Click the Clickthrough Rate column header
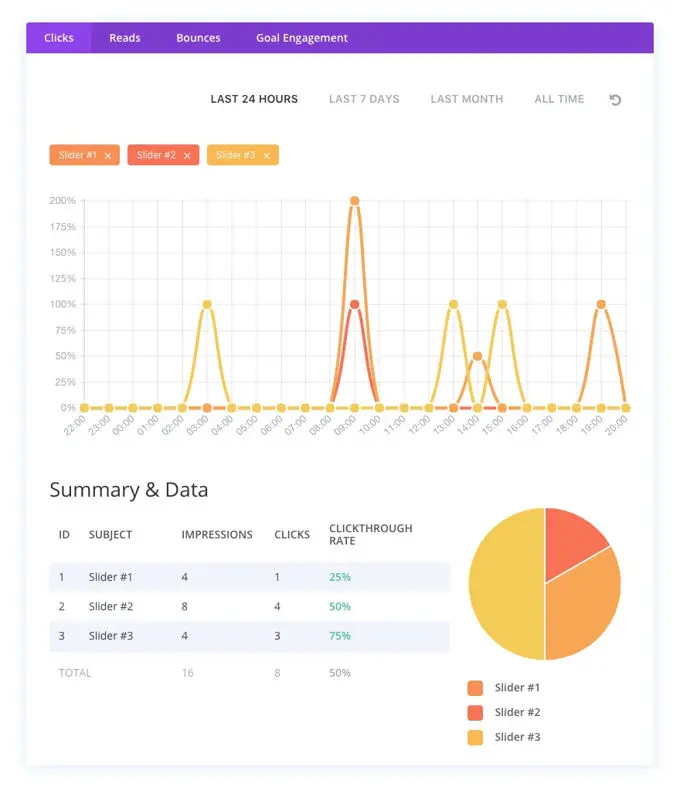Viewport: 680px width, 791px height. 370,535
